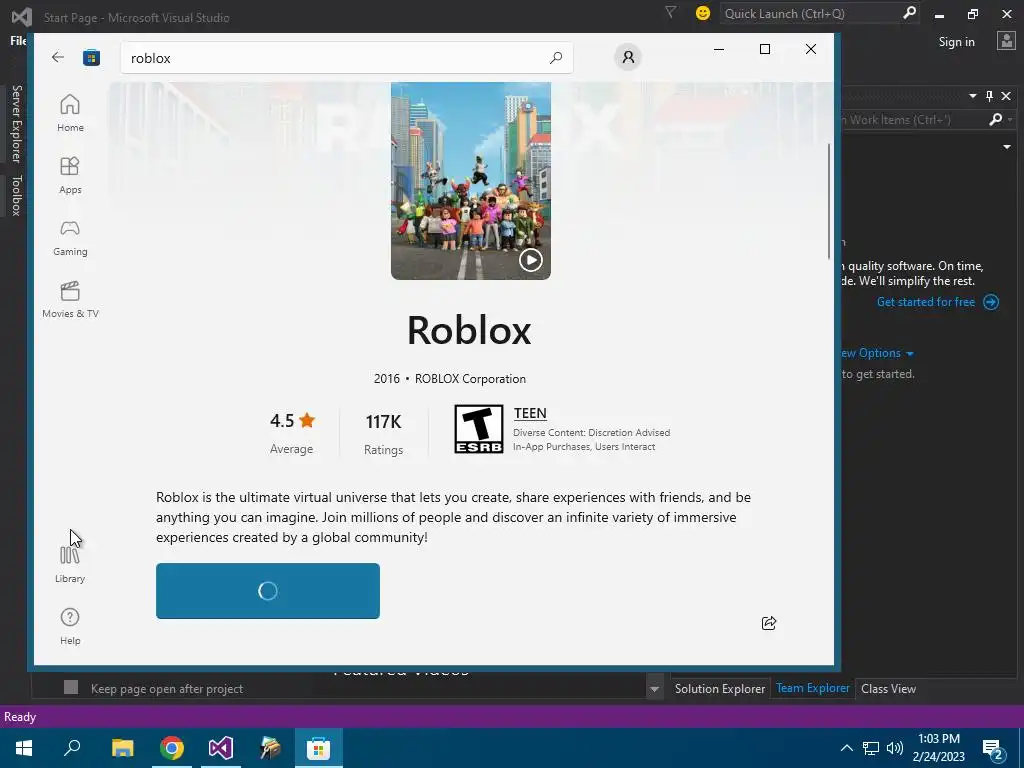Click the ESRB Teen rating badge
The height and width of the screenshot is (768, 1024).
479,429
